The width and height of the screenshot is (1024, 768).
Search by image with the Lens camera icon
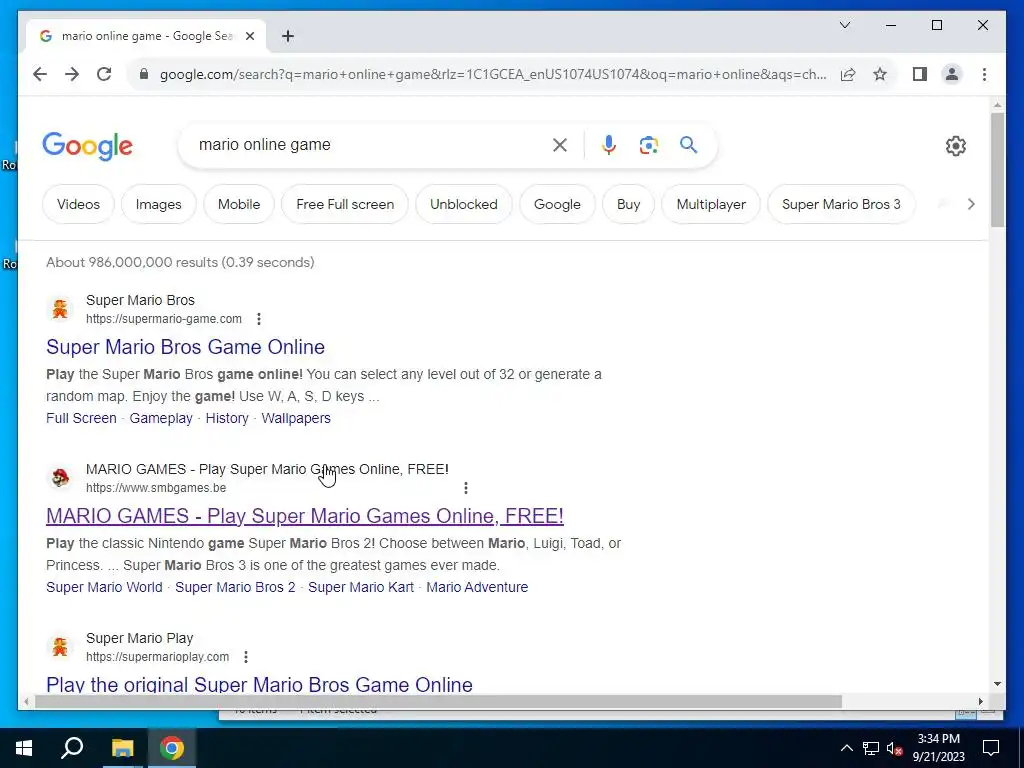pyautogui.click(x=648, y=145)
